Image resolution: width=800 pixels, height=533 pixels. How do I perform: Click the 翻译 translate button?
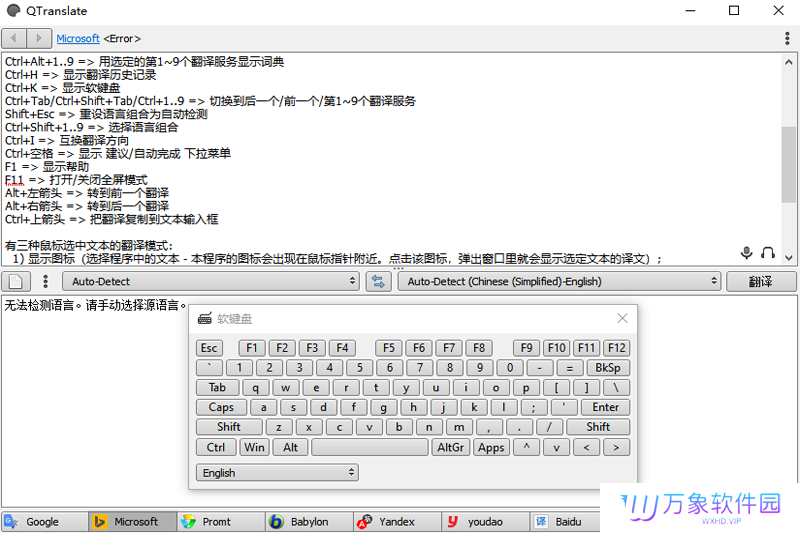click(x=760, y=282)
